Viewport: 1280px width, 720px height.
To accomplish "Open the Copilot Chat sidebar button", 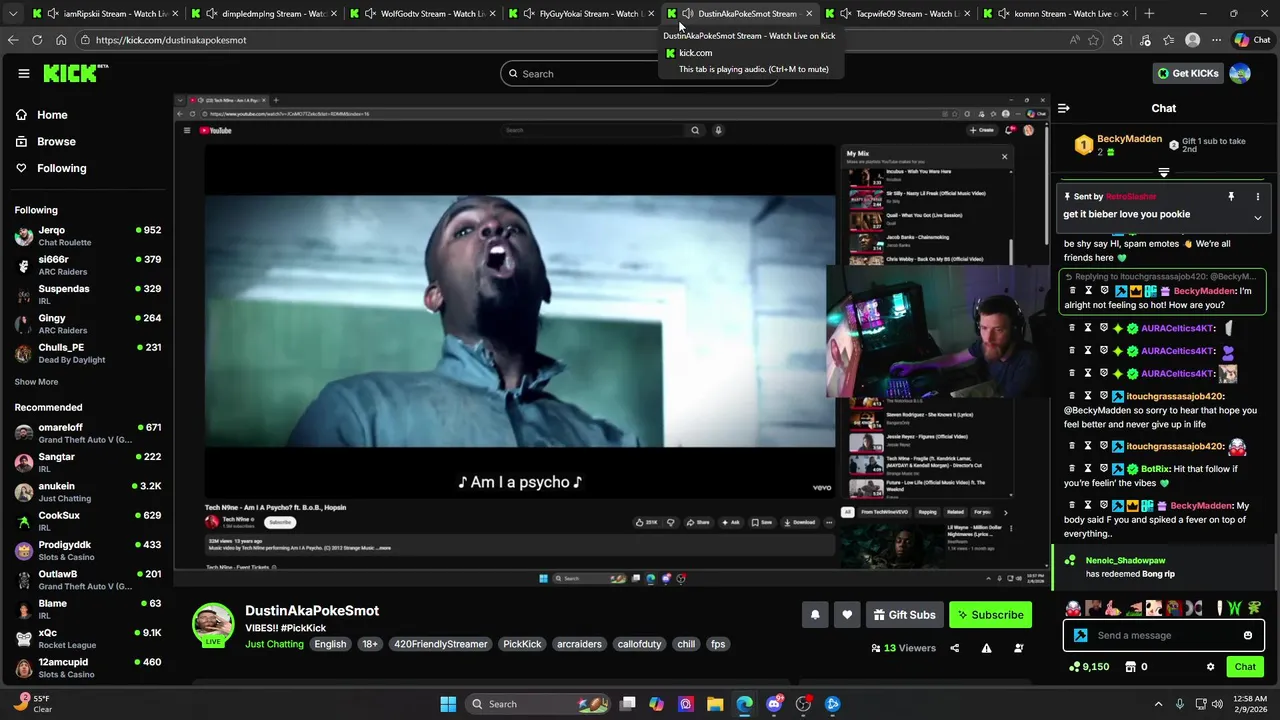I will [x=1252, y=40].
